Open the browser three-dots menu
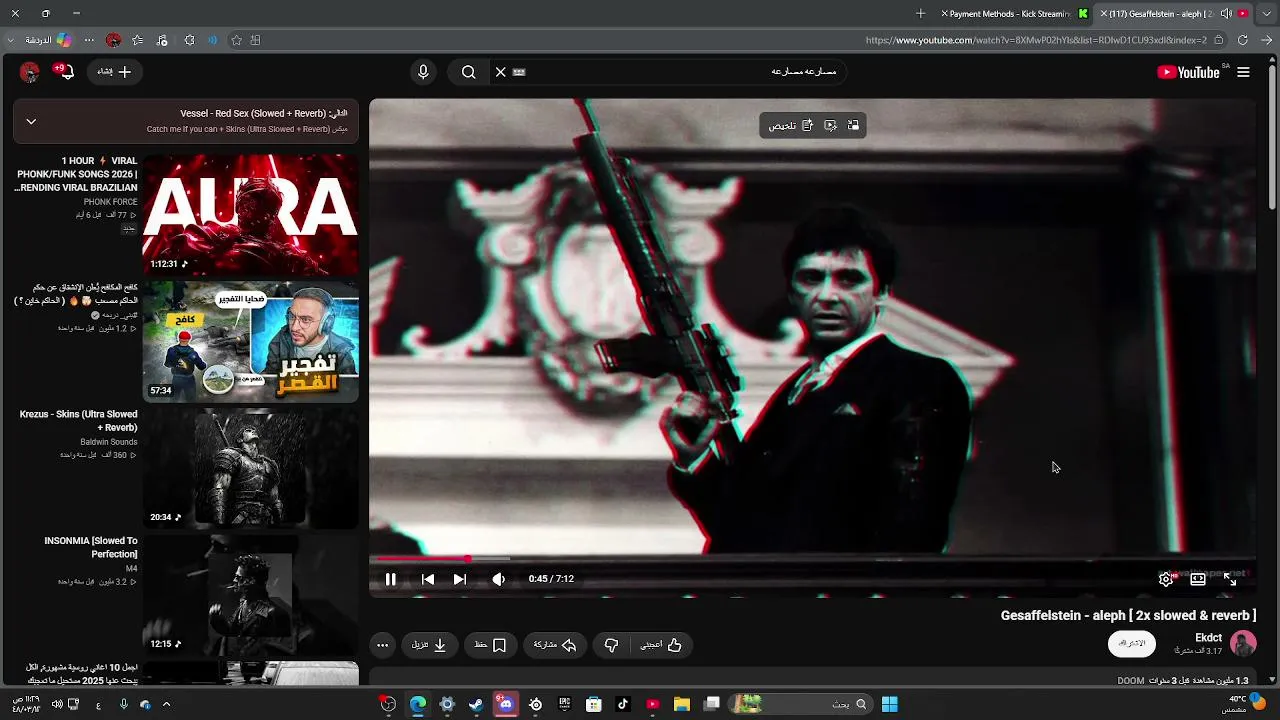 point(89,40)
